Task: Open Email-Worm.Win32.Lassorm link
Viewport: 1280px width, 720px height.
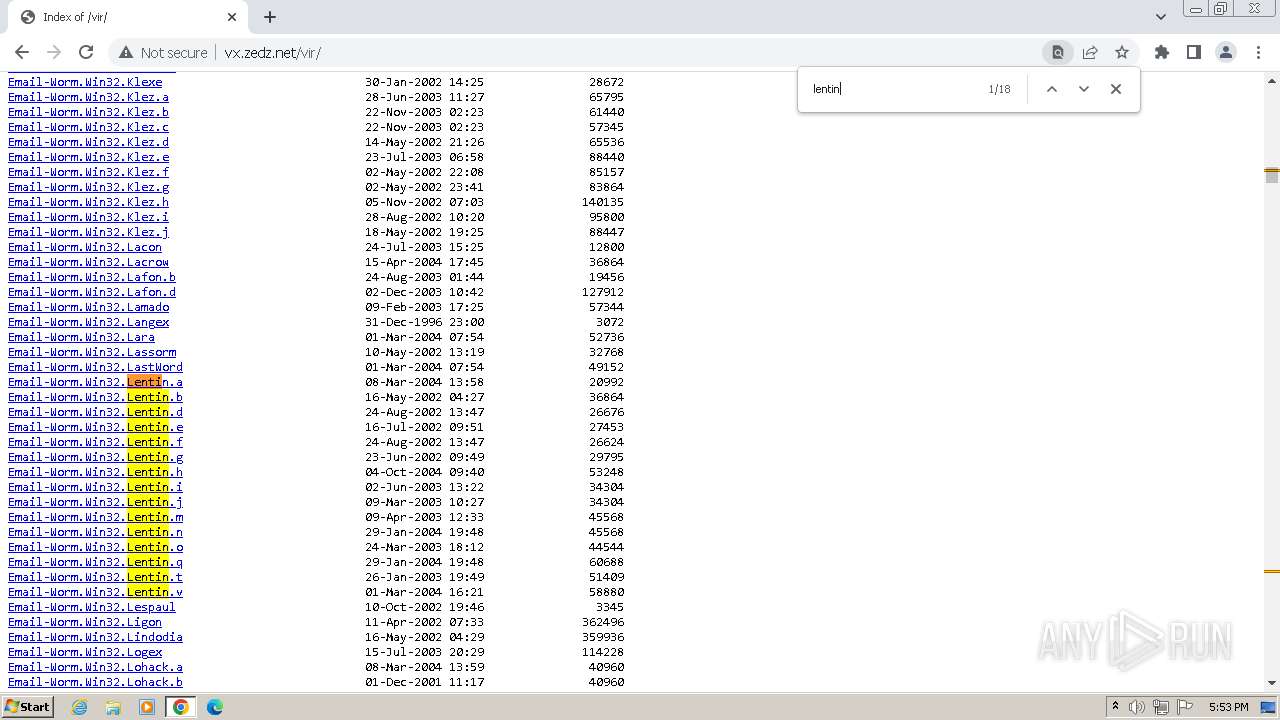Action: [x=92, y=352]
